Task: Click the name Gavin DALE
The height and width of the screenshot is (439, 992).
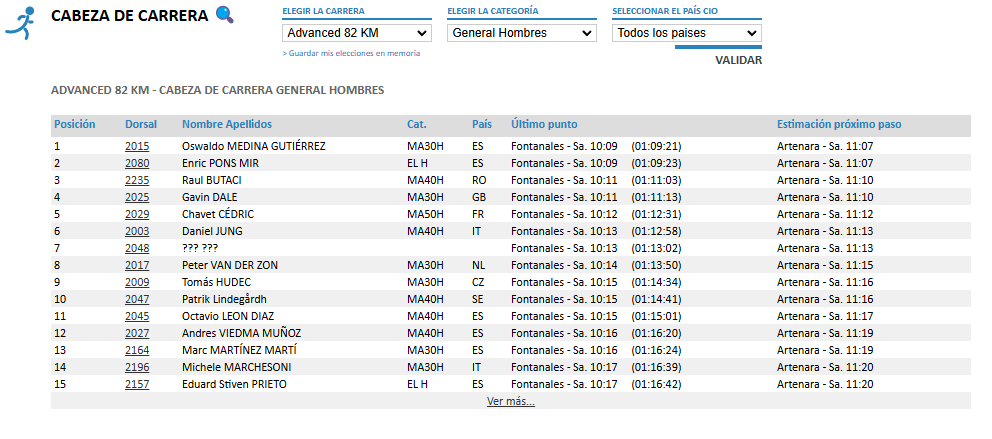Action: pos(209,197)
